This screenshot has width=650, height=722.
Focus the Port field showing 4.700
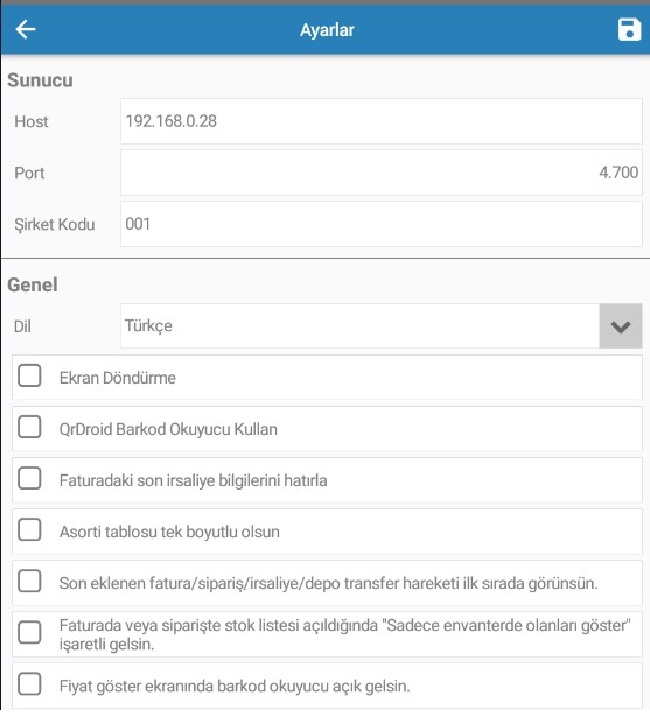[381, 173]
